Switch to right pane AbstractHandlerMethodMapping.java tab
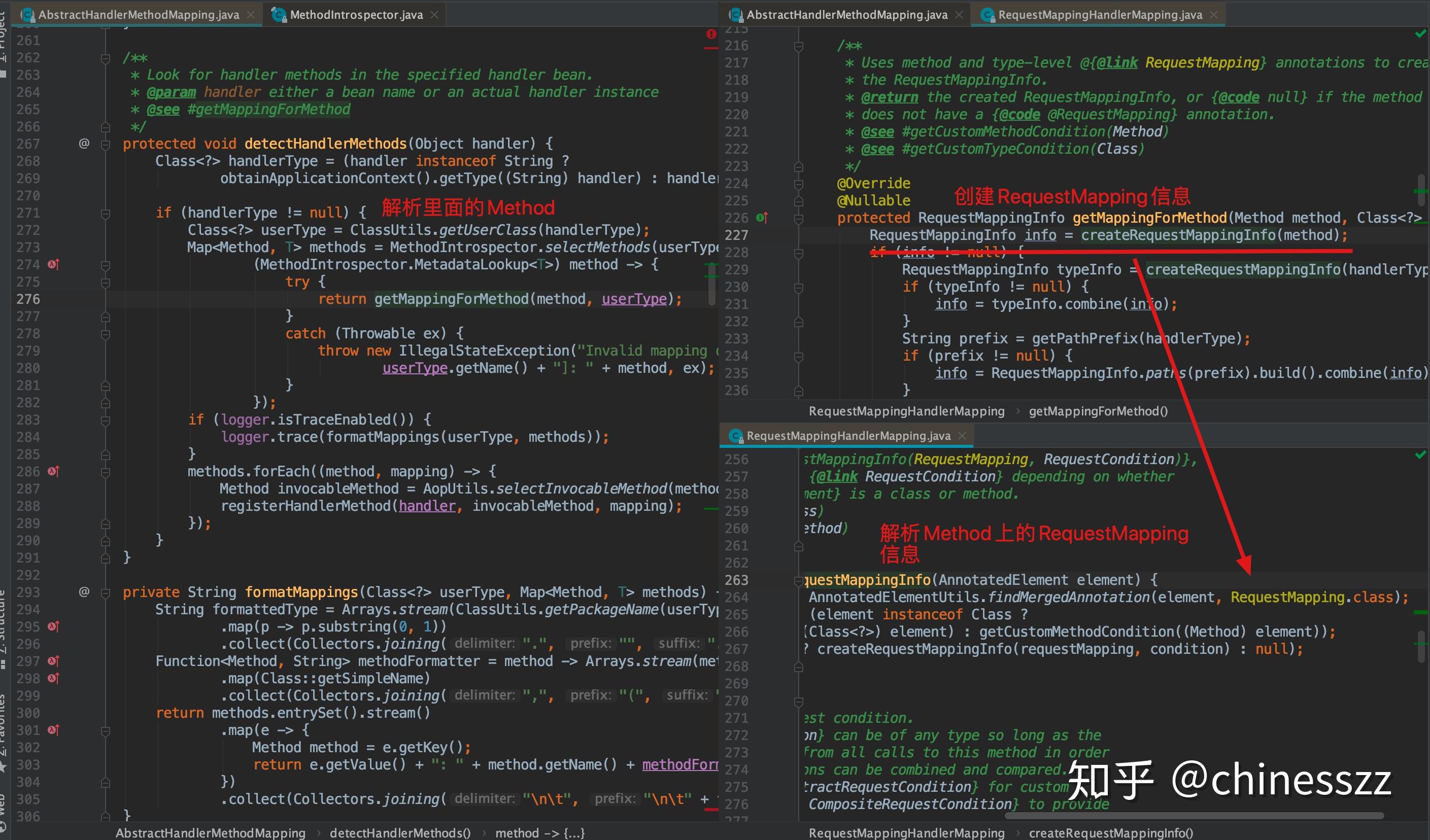This screenshot has width=1430, height=840. pos(846,15)
